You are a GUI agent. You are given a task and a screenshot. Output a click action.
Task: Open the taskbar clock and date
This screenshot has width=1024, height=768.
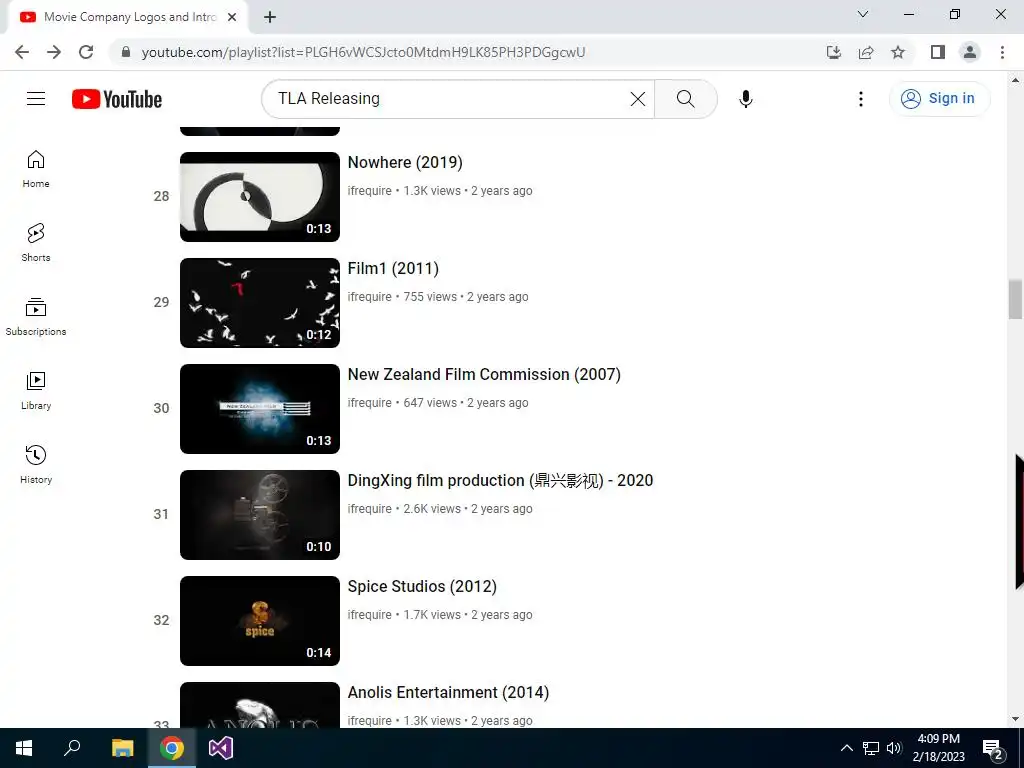coord(938,748)
